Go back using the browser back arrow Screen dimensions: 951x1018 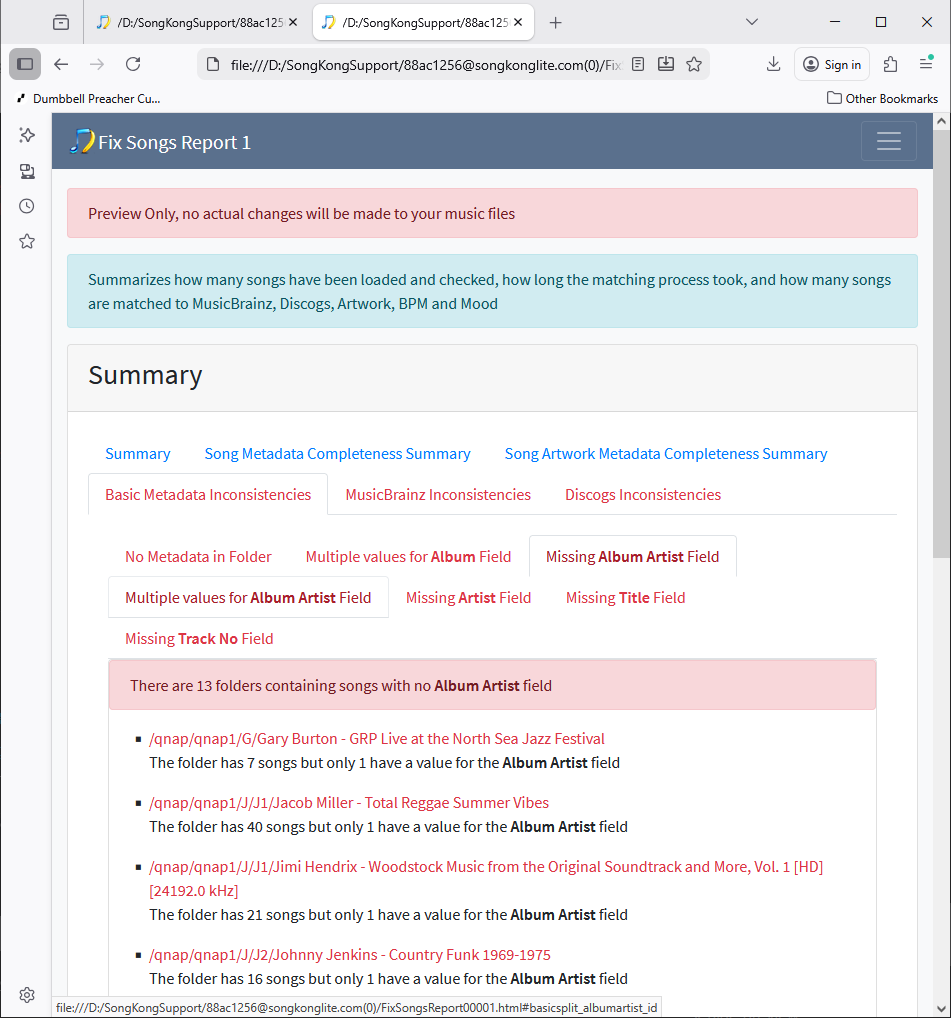coord(61,64)
